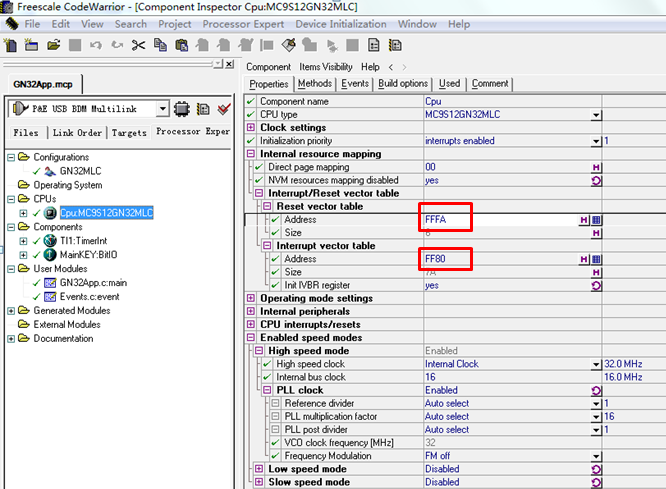Open High speed clock source dropdown
This screenshot has height=489, width=666.
click(596, 365)
